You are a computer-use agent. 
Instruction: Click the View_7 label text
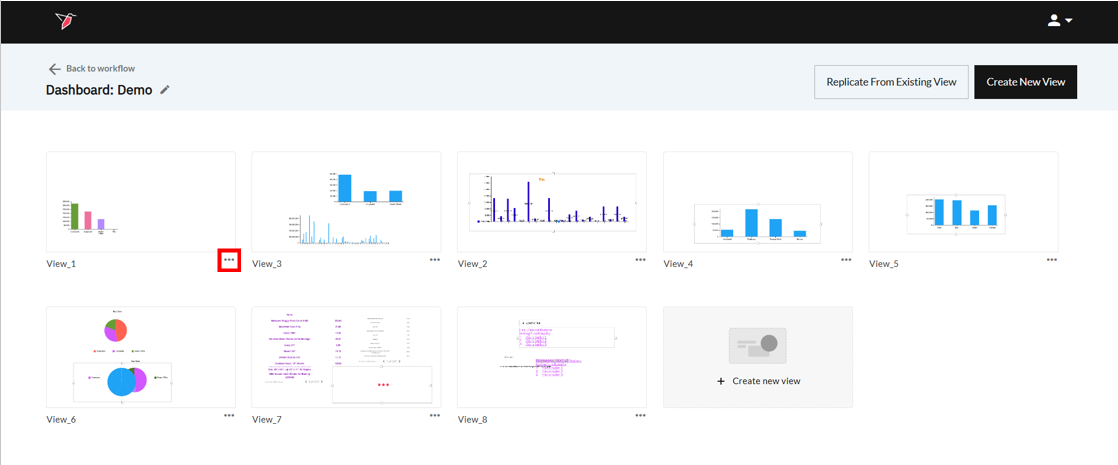pyautogui.click(x=267, y=419)
